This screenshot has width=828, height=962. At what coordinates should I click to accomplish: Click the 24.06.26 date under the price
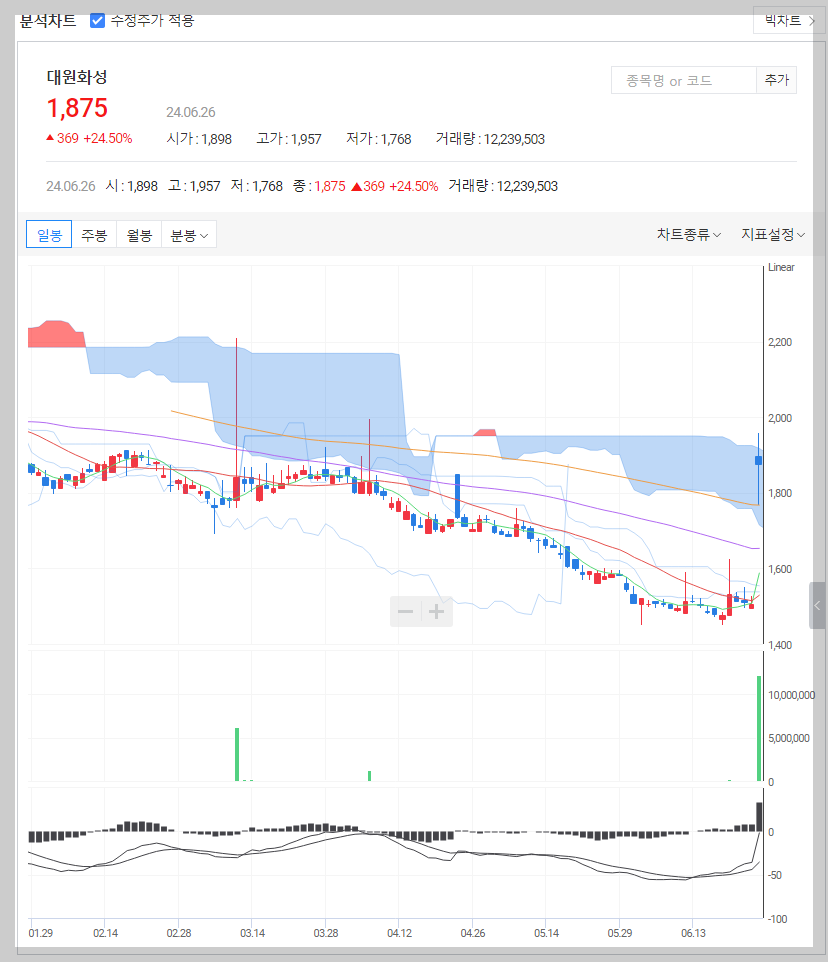tap(191, 112)
